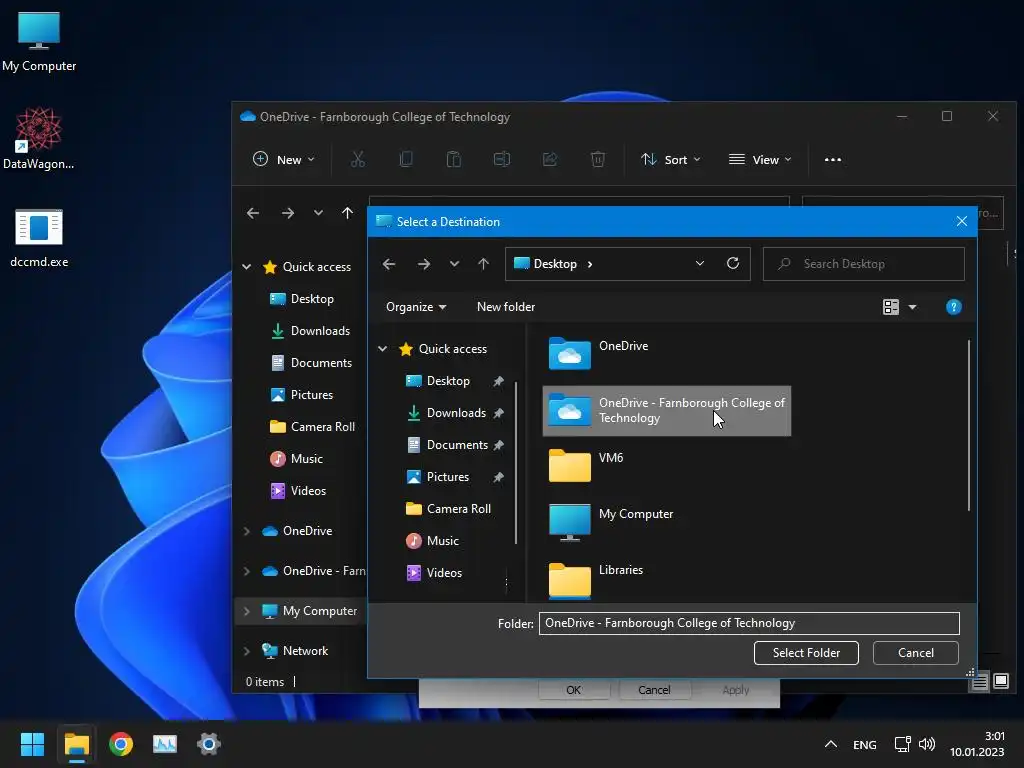The width and height of the screenshot is (1024, 768).
Task: Open Organize menu in dialog
Action: (x=416, y=307)
